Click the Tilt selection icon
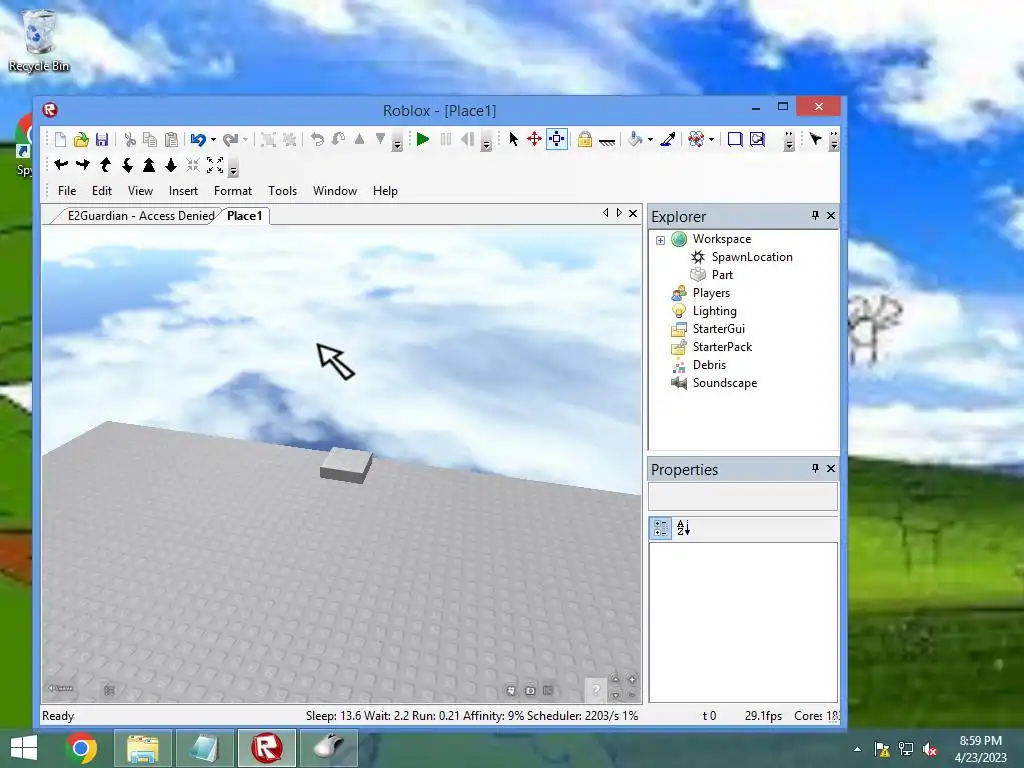Viewport: 1024px width, 768px height. (x=338, y=139)
